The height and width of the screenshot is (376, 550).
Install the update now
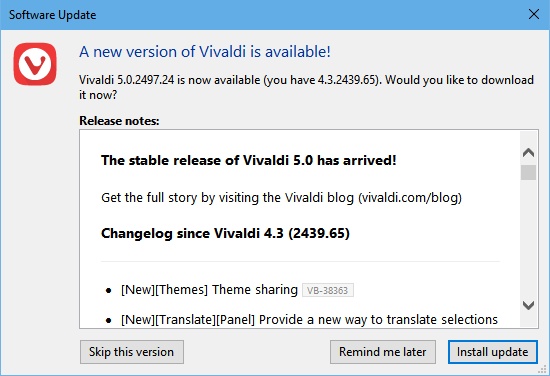[x=492, y=352]
